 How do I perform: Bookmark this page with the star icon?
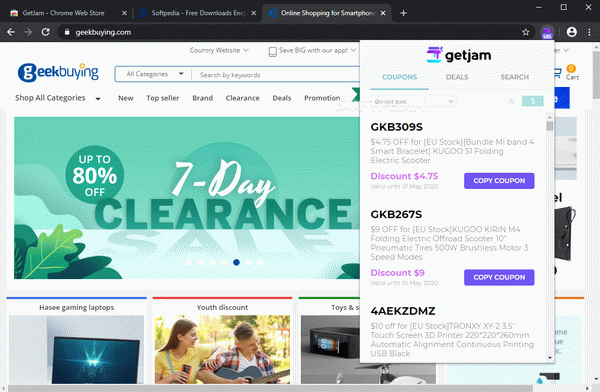coord(526,32)
